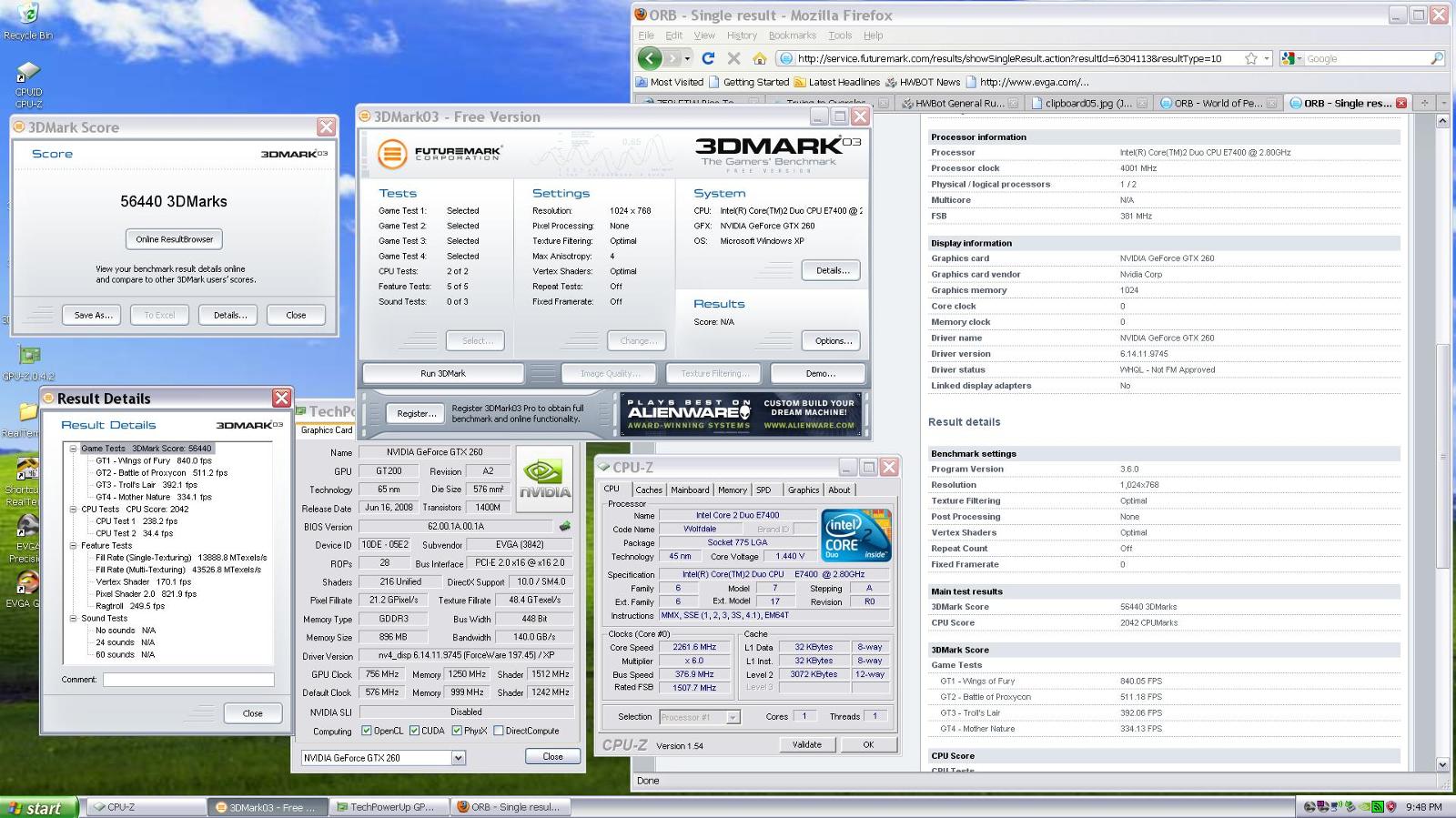Screen dimensions: 1456x818
Task: Click the NVIDIA logo in GPU-Z
Action: pyautogui.click(x=544, y=478)
